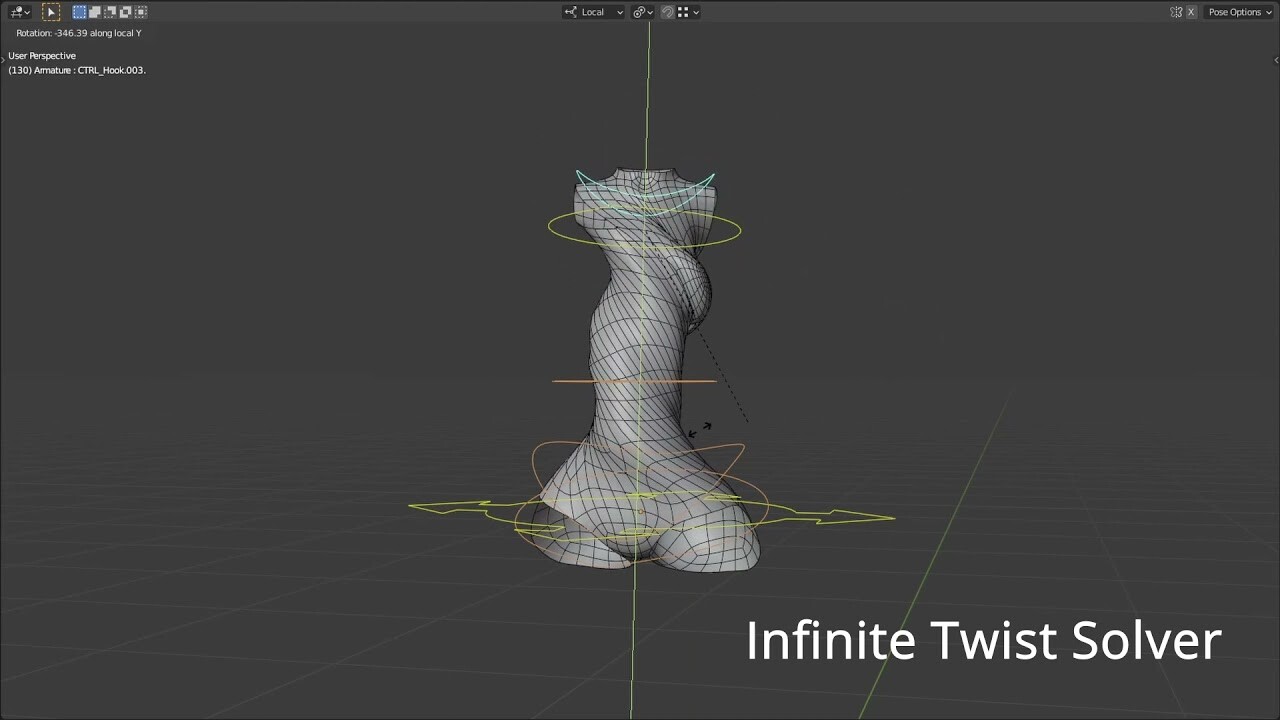Toggle the highlighted proportional editing swirl icon
1280x720 pixels.
click(x=668, y=11)
